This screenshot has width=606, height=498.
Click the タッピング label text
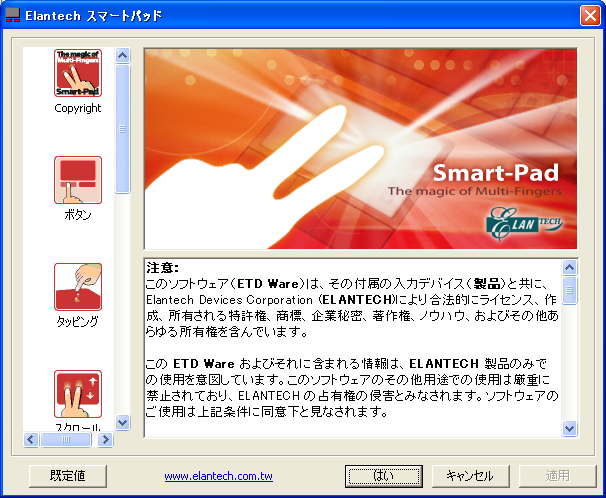point(78,321)
